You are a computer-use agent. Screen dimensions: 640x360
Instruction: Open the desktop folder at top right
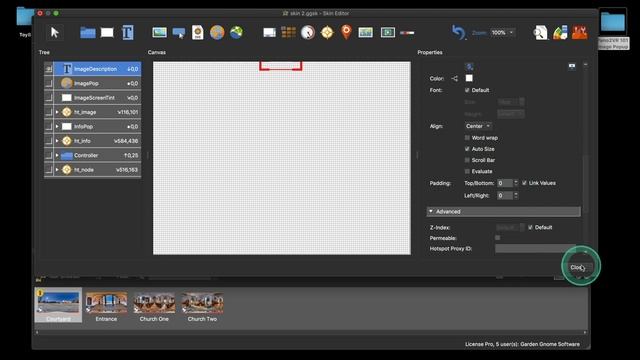[613, 22]
